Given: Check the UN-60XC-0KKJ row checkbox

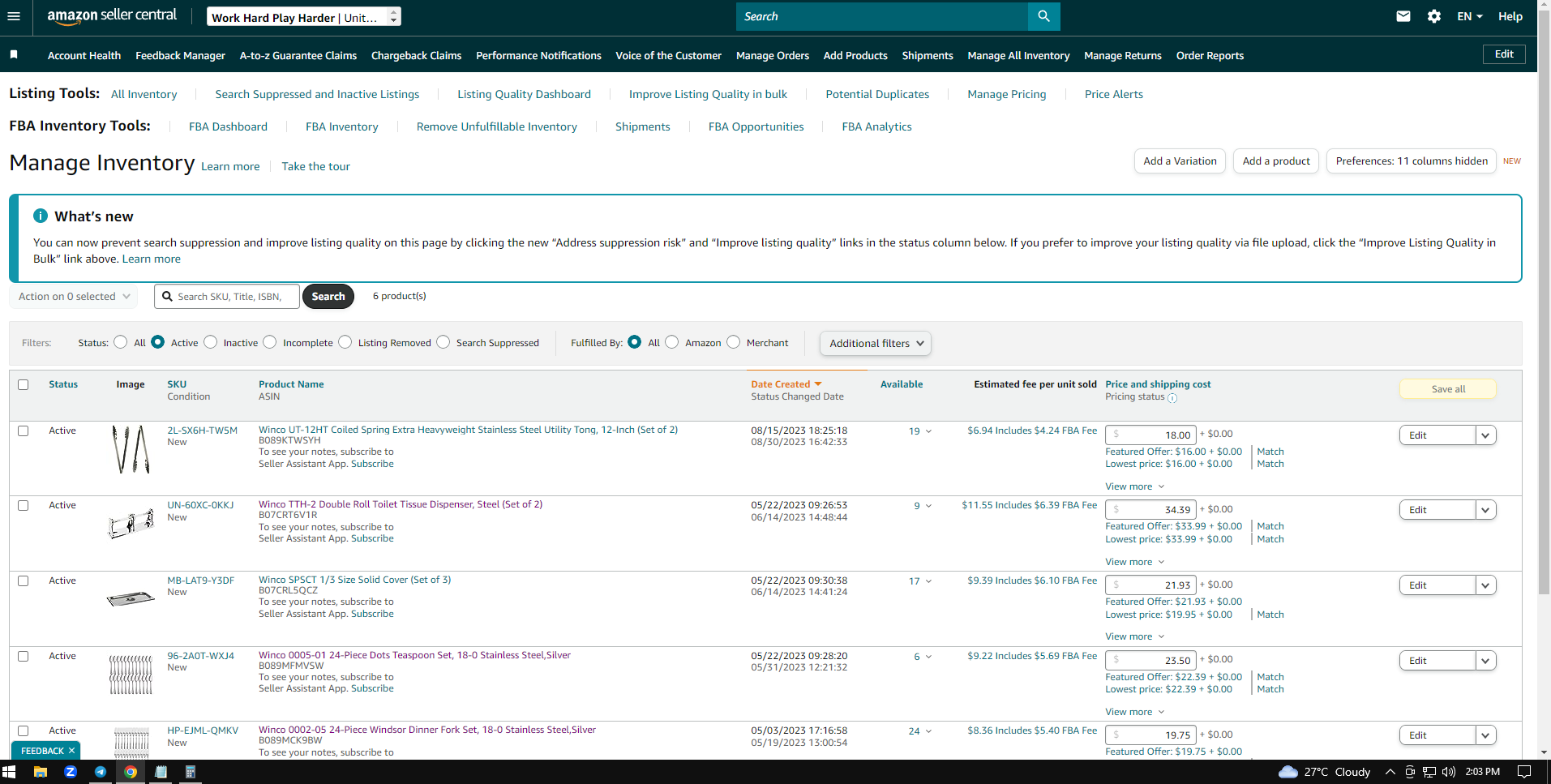Looking at the screenshot, I should click(24, 505).
